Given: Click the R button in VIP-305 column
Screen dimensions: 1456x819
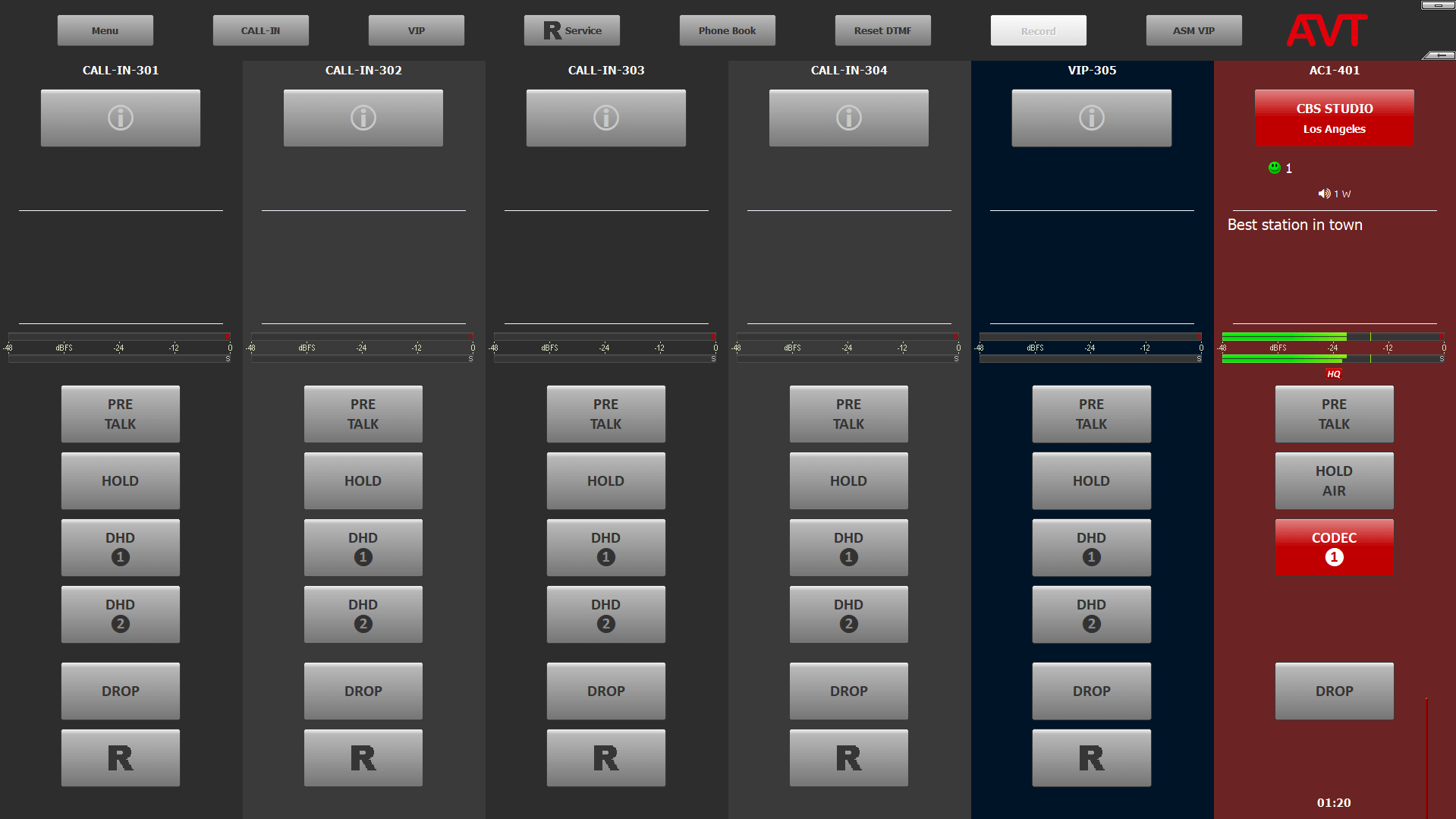Looking at the screenshot, I should pos(1091,758).
